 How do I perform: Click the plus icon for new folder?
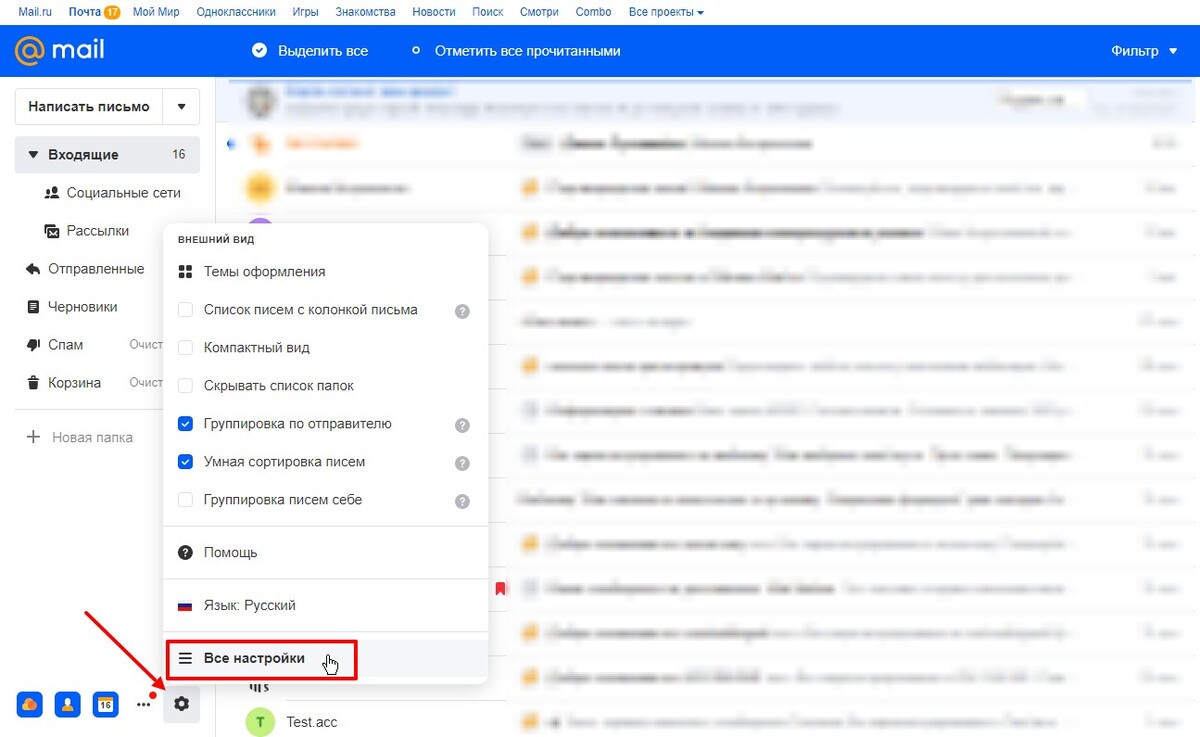pos(33,437)
